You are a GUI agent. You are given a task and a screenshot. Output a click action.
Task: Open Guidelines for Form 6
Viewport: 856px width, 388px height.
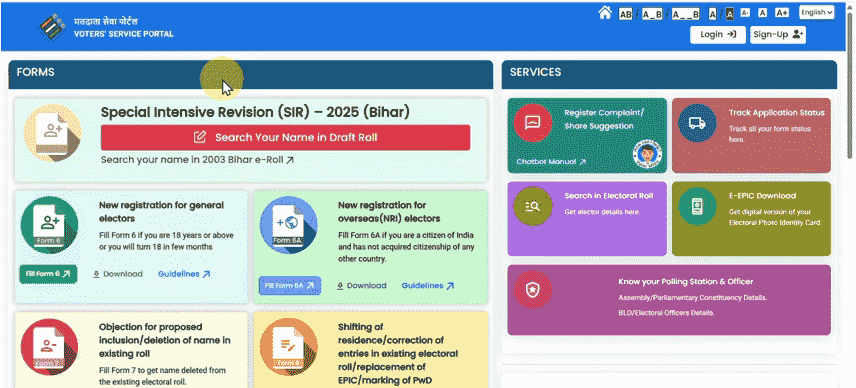point(184,274)
